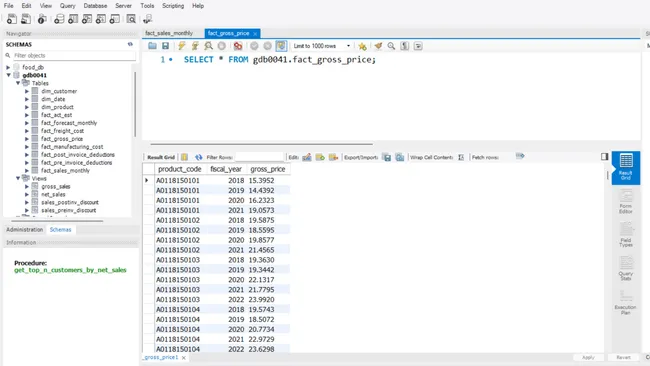Toggle Wrap Cell Content in results

(x=461, y=157)
